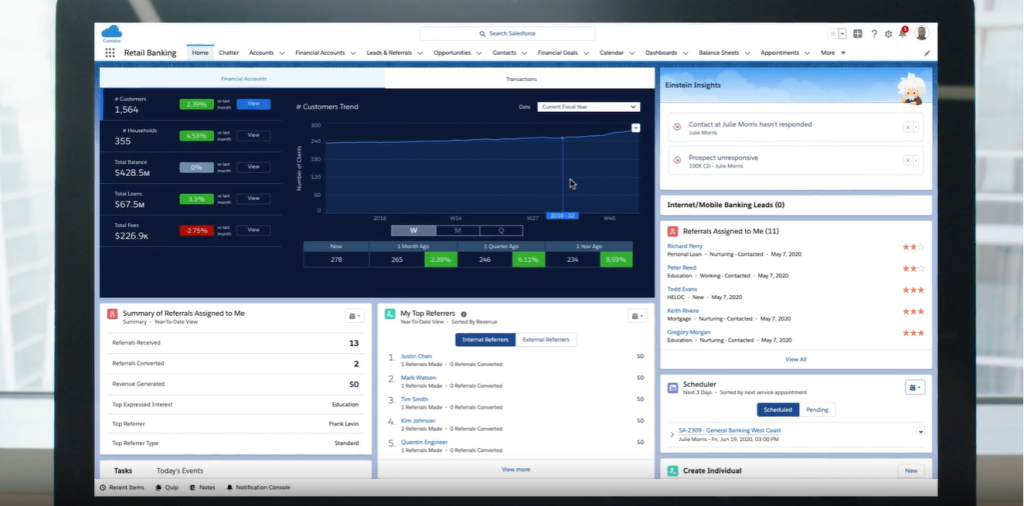Select the Financial Accounts dashboard tab
Viewport: 1024px width, 506px height.
[x=243, y=79]
